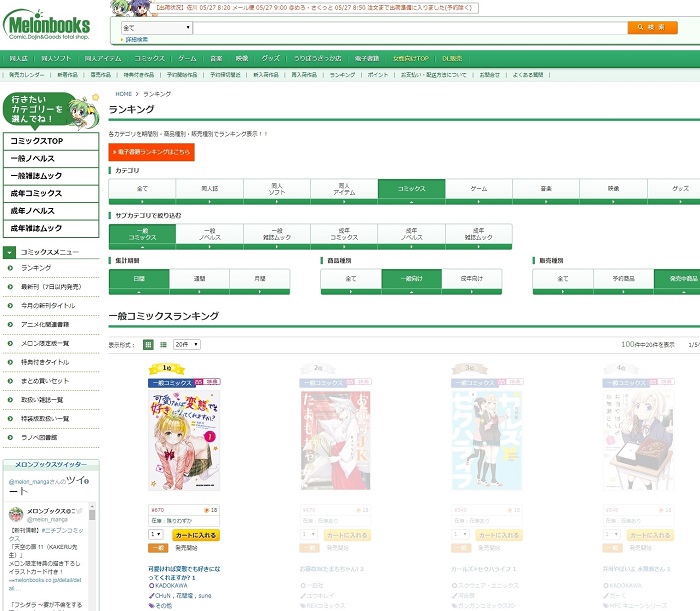
Task: Click the arrow icon beside 取扱い雑誌一覧
Action: coord(10,400)
